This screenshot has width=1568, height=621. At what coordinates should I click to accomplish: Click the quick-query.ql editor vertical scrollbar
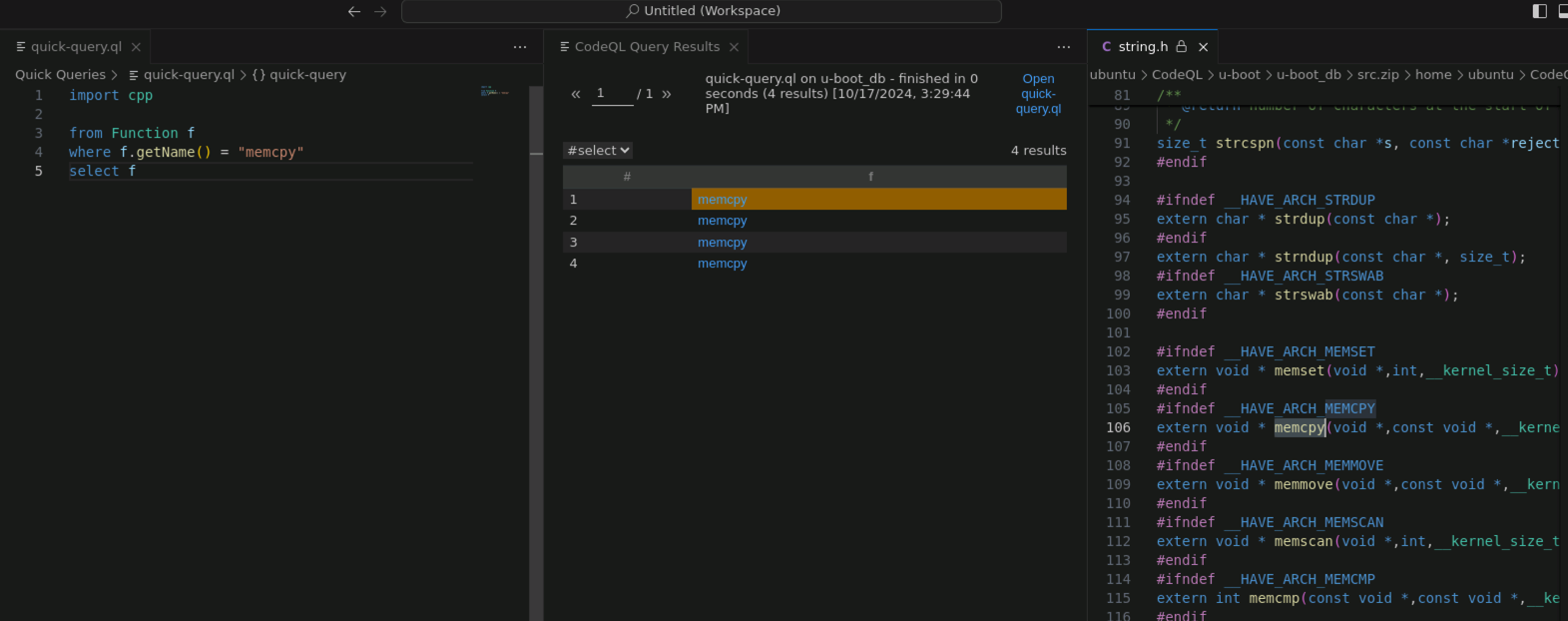(x=536, y=352)
